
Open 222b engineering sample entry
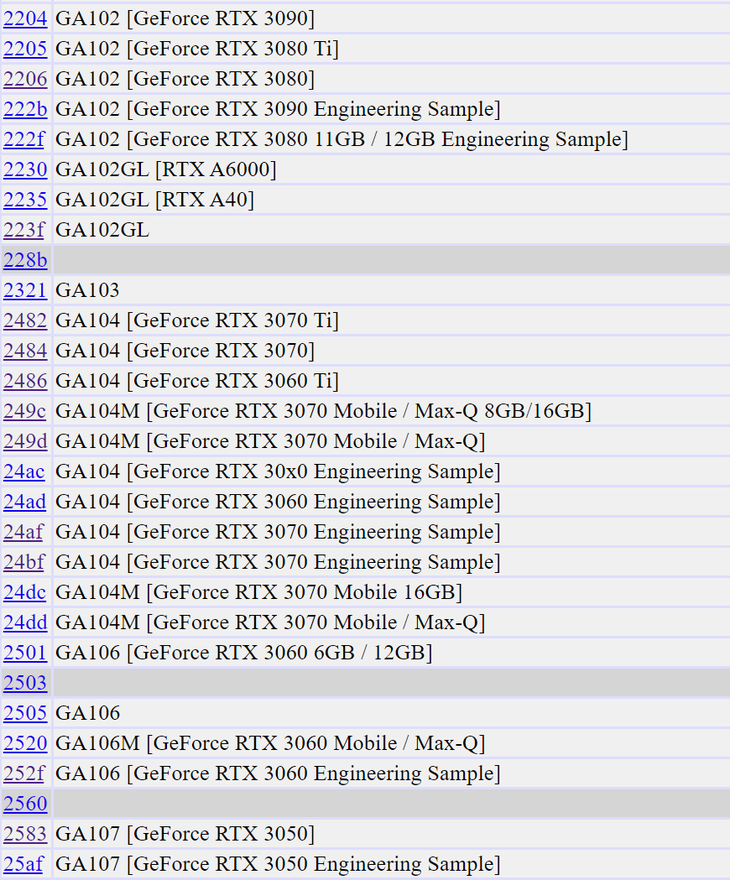pyautogui.click(x=25, y=109)
